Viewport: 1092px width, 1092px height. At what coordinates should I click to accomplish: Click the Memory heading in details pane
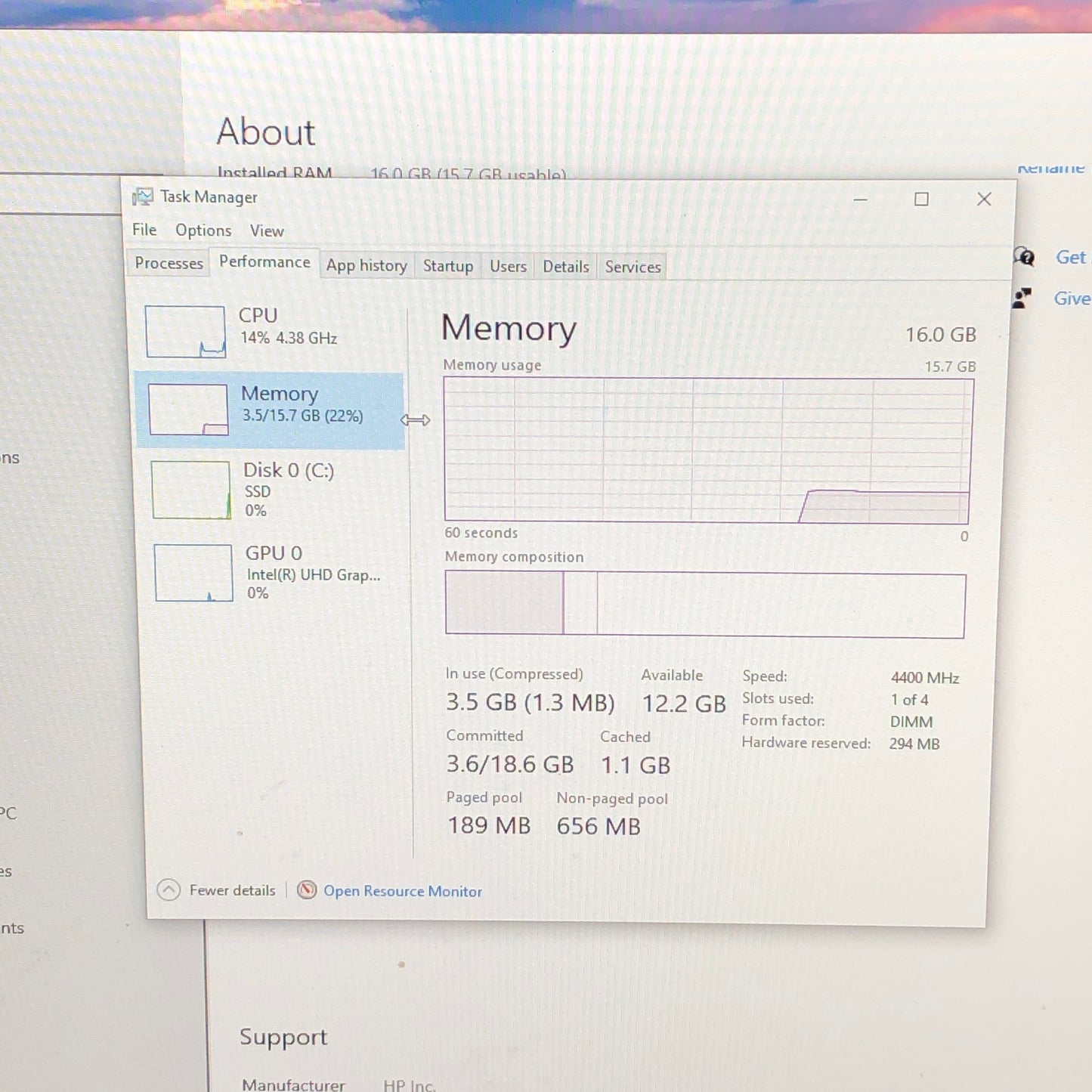click(x=509, y=328)
